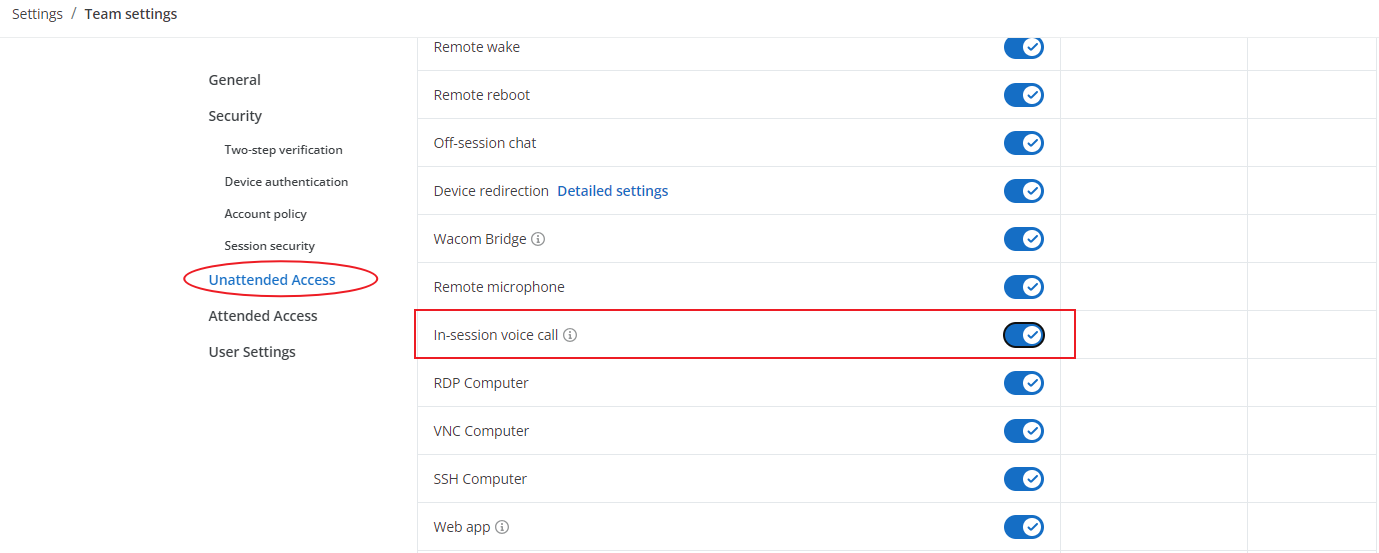The height and width of the screenshot is (553, 1379).
Task: Disable the Remote microphone toggle
Action: tap(1023, 287)
